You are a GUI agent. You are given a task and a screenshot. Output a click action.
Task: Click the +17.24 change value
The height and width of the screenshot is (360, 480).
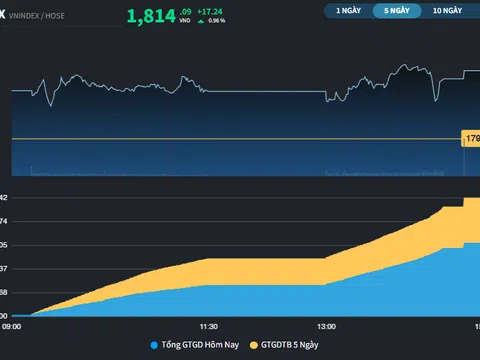tap(210, 12)
